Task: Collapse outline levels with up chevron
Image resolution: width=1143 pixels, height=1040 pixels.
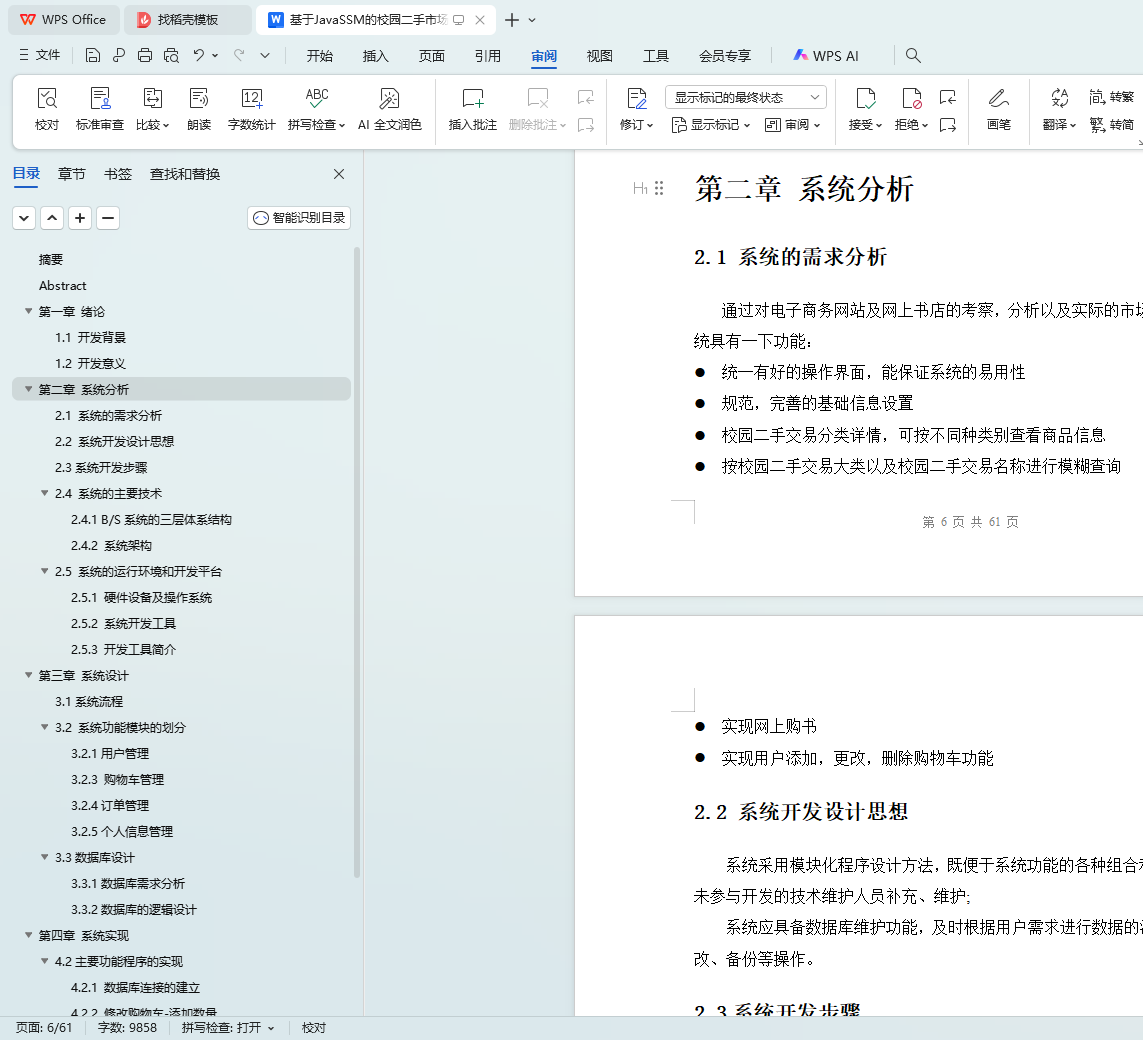Action: pos(52,218)
